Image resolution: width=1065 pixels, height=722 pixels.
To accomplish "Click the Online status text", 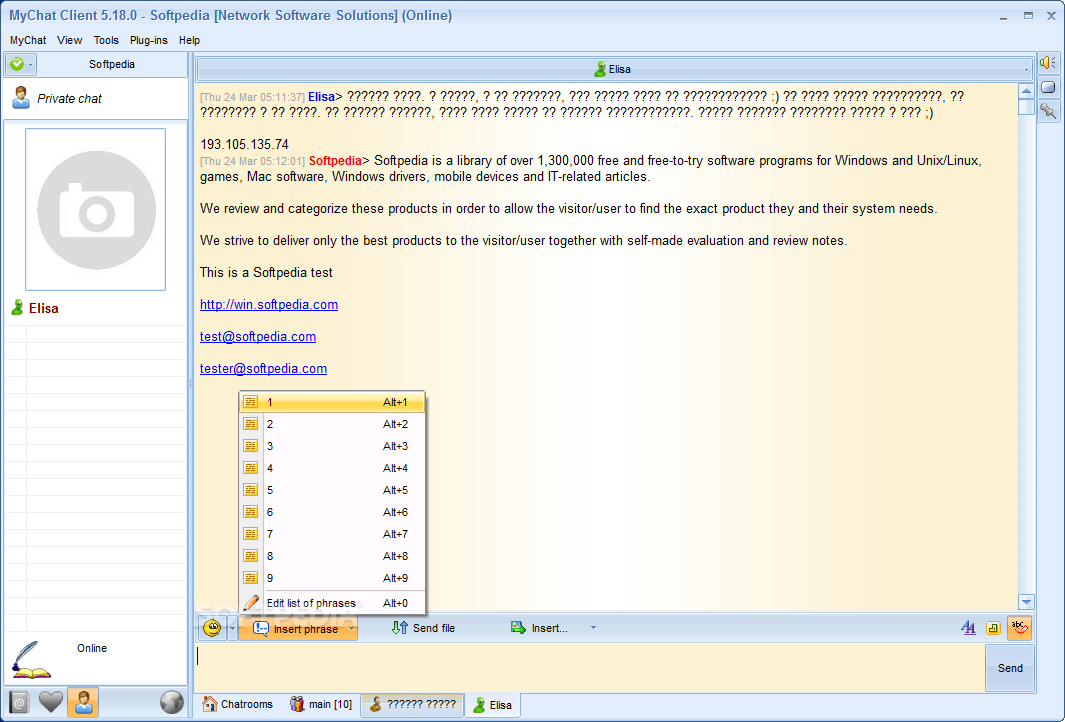I will click(x=92, y=648).
